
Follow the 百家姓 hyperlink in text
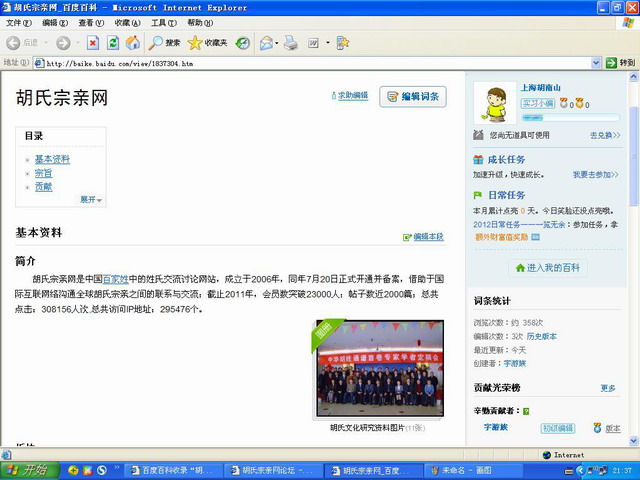116,280
